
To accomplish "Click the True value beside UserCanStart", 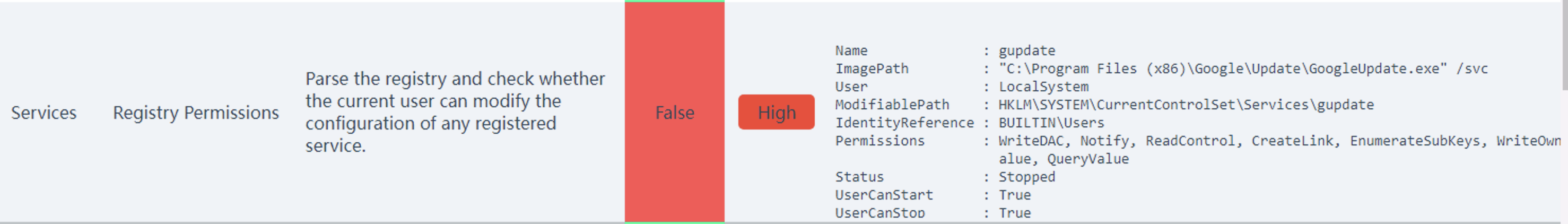I will [x=1015, y=195].
